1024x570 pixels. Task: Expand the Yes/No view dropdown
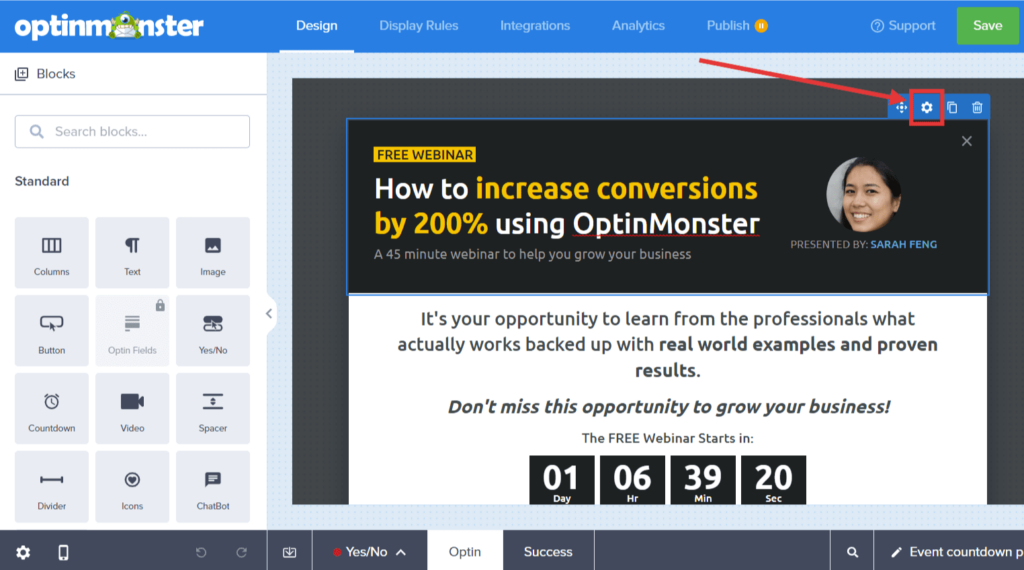point(370,552)
